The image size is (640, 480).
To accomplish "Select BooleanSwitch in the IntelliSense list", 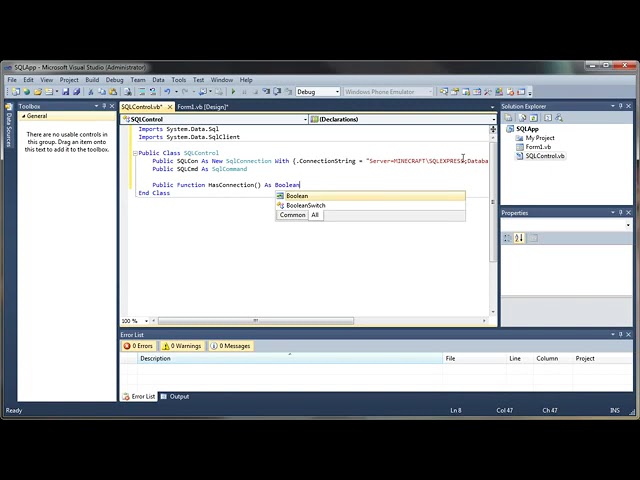I will 371,205.
